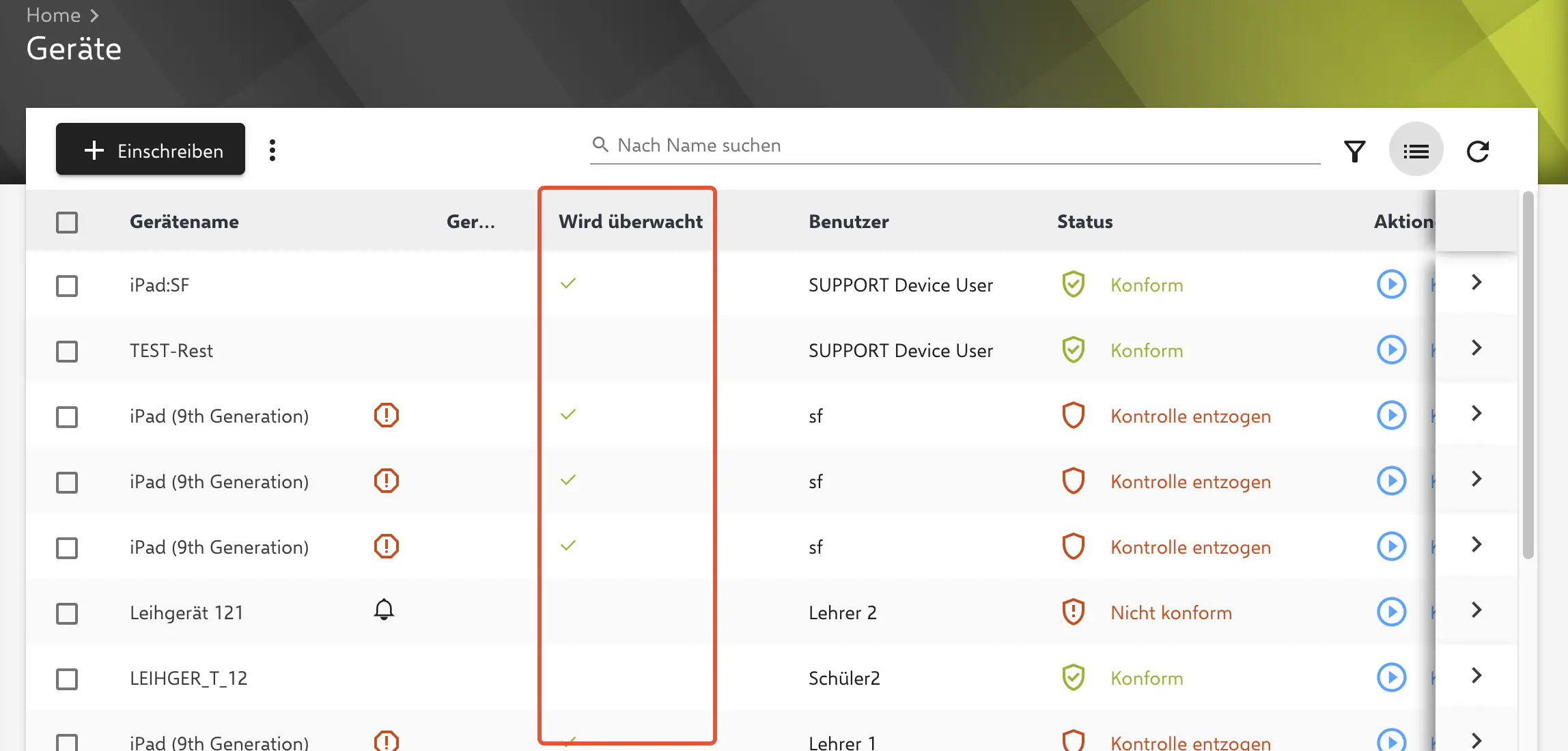
Task: Click the play action icon for iPad:SF
Action: point(1391,284)
